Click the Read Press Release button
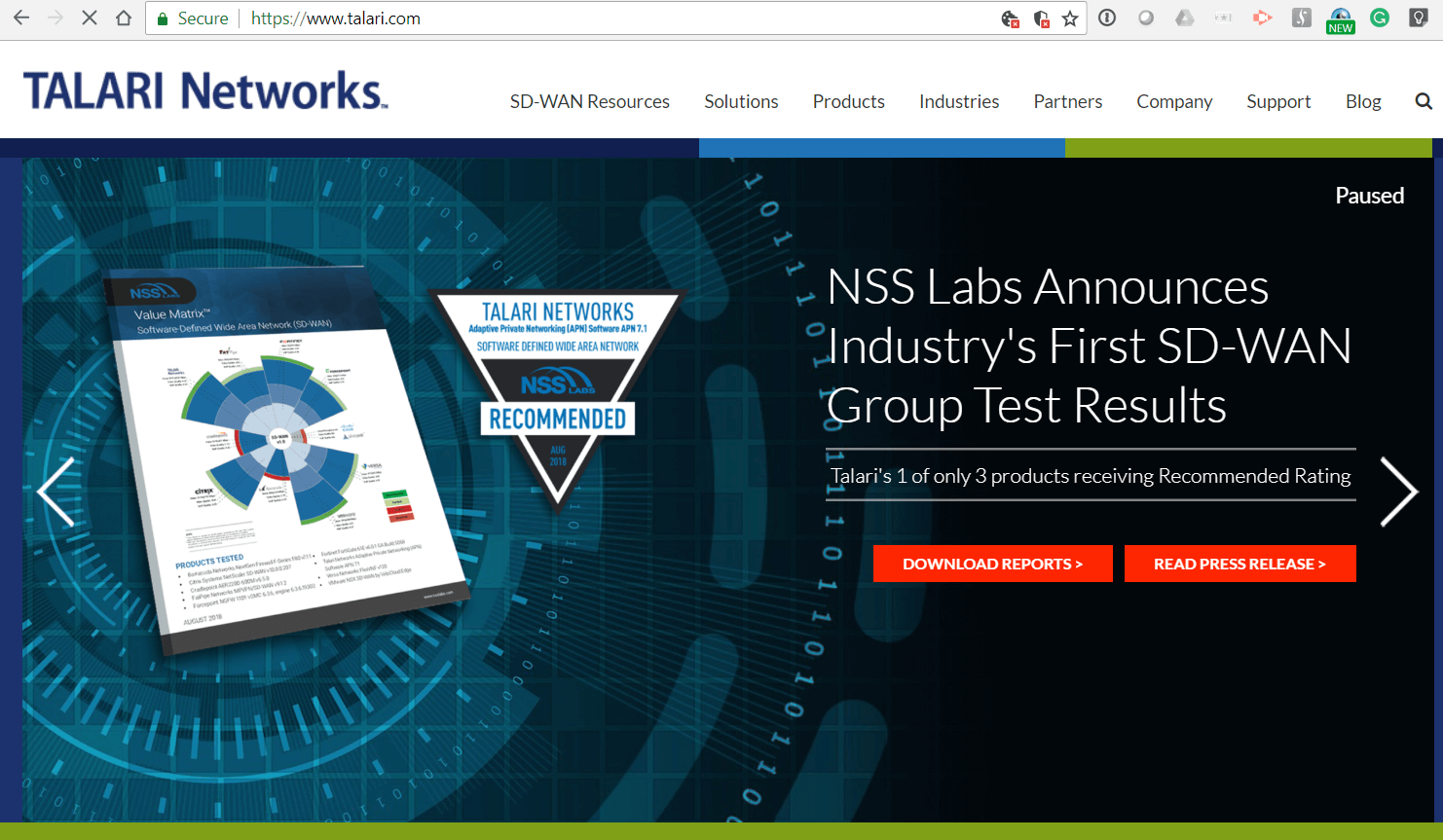1443x840 pixels. coord(1239,564)
